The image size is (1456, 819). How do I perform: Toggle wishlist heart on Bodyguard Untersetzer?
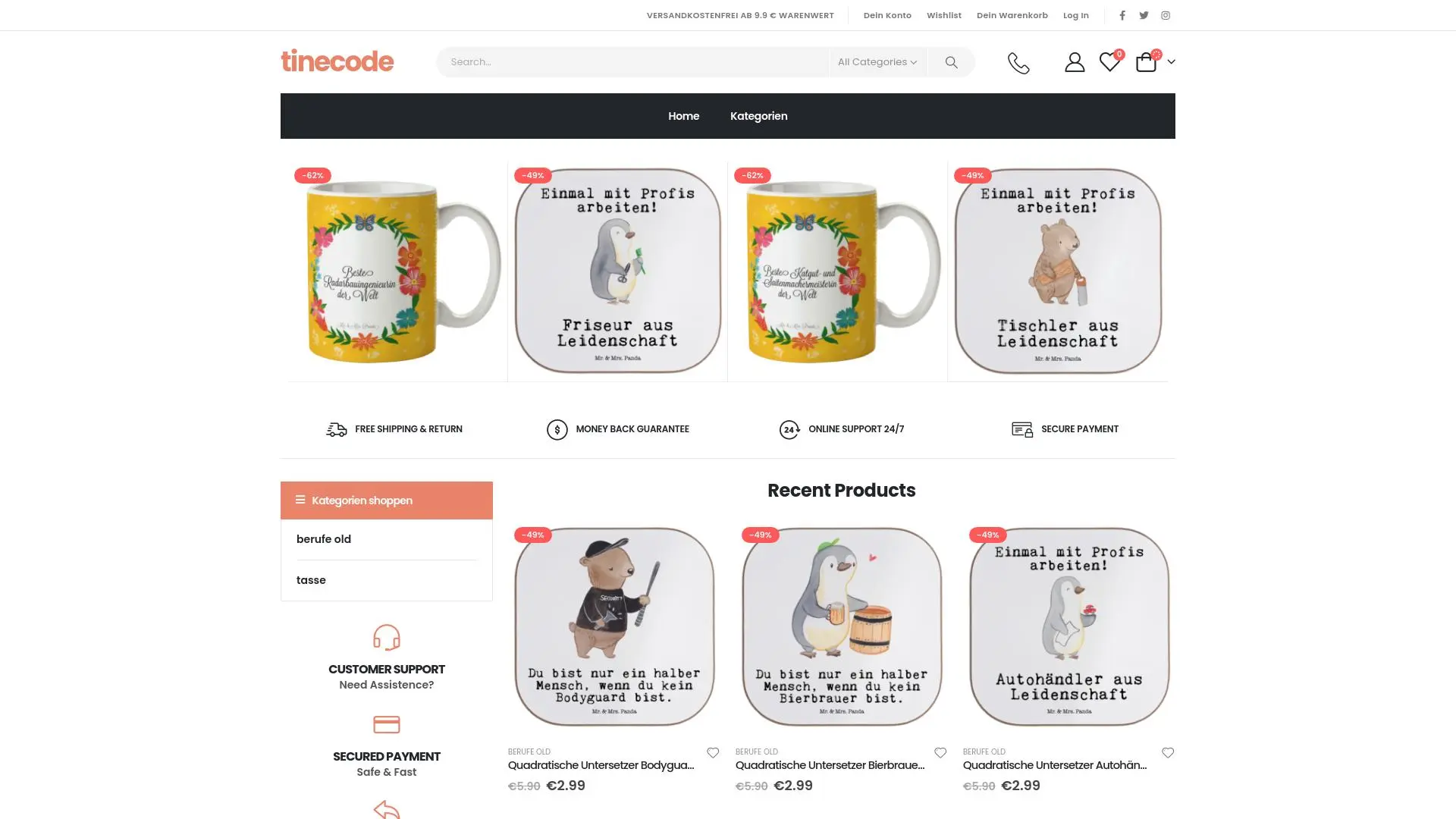[x=713, y=752]
